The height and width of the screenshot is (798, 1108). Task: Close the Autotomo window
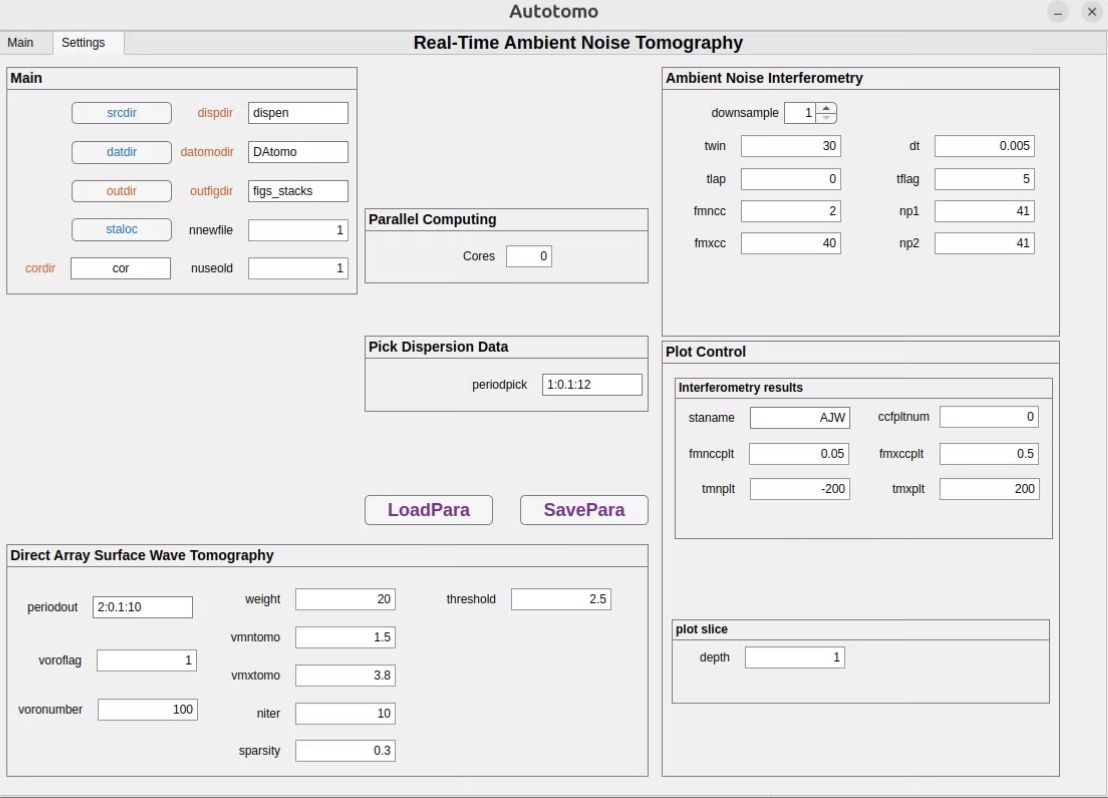[x=1092, y=12]
